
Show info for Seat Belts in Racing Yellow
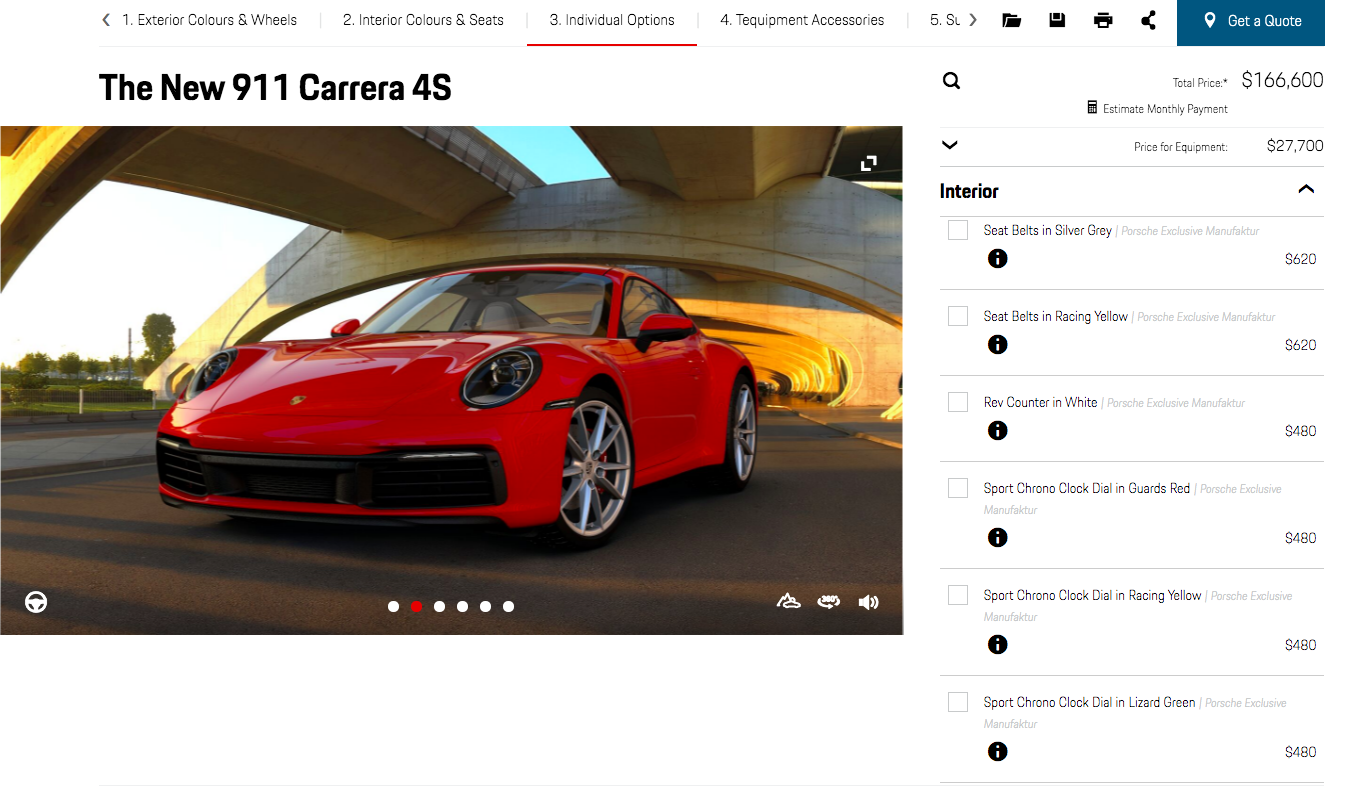997,345
